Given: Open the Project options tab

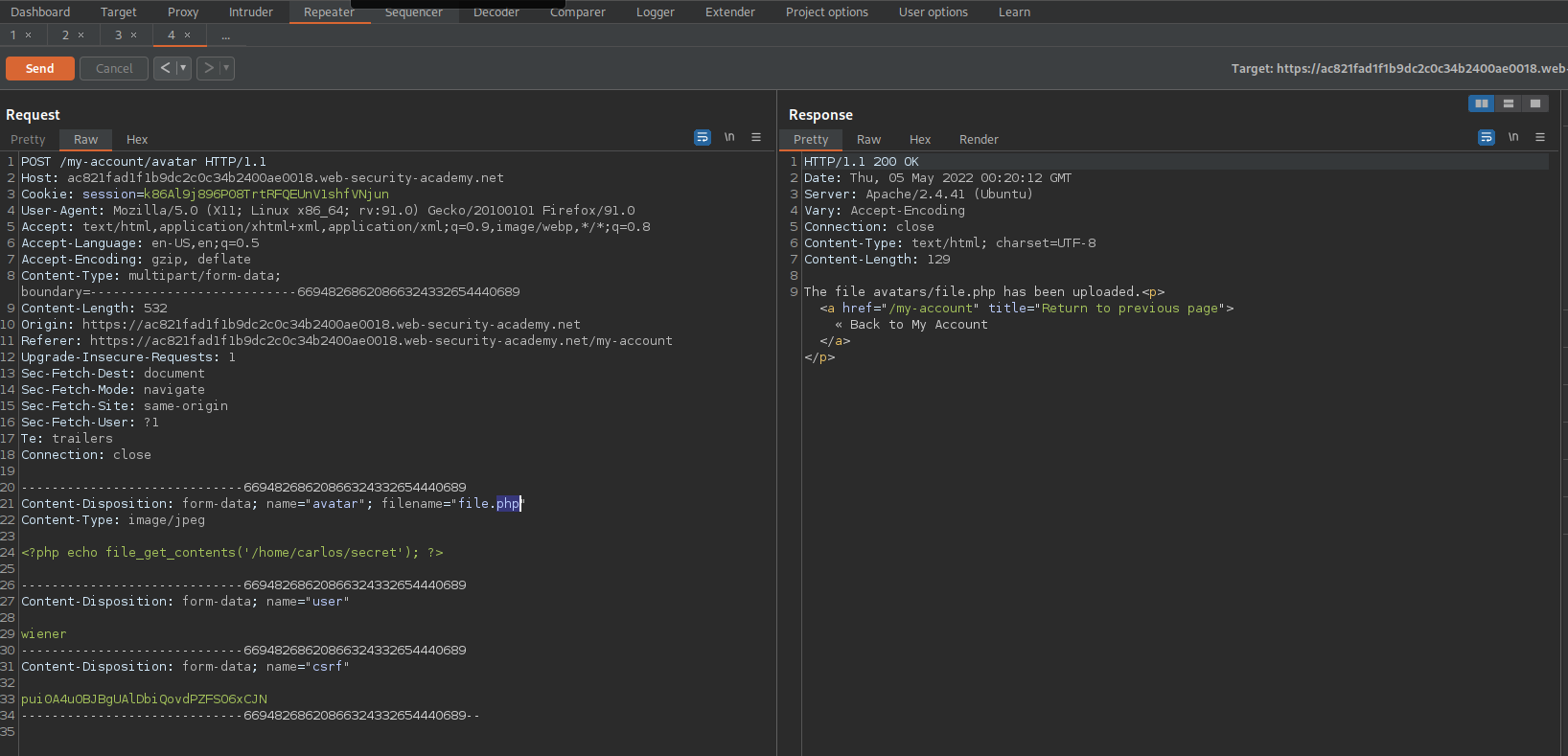Looking at the screenshot, I should pos(827,12).
